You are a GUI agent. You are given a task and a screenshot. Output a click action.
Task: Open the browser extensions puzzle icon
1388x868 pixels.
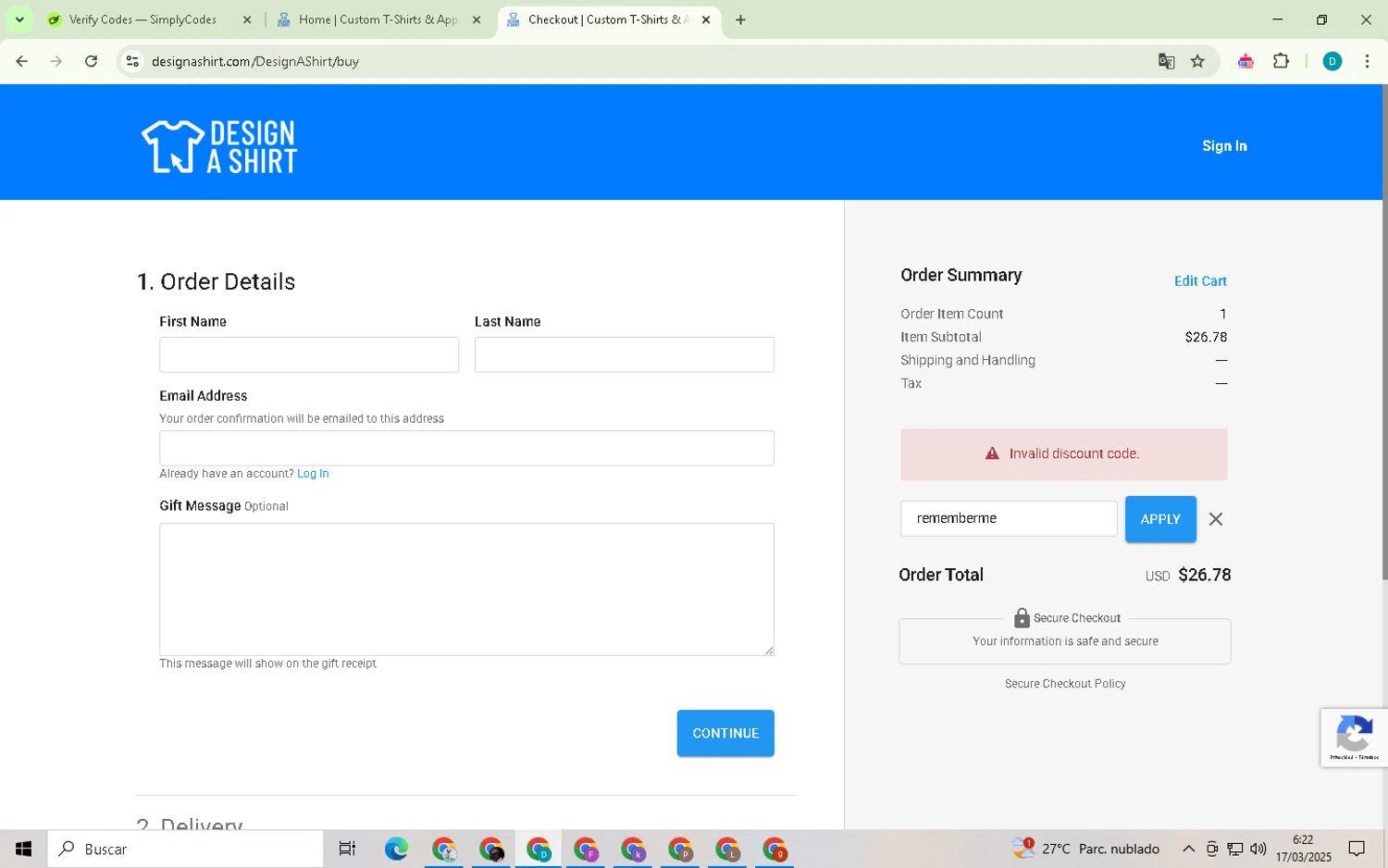tap(1281, 61)
